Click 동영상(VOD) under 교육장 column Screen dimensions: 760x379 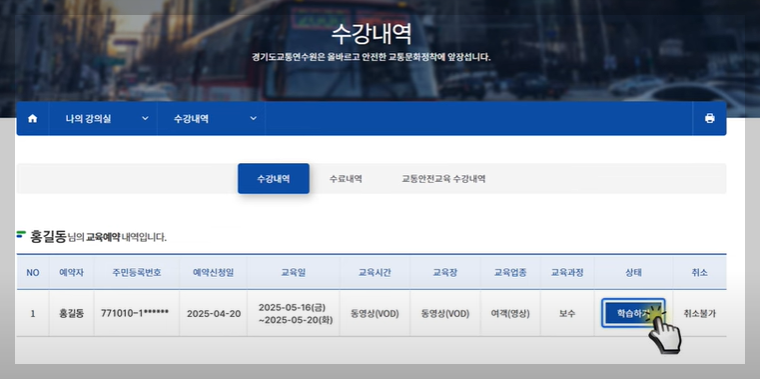point(445,314)
